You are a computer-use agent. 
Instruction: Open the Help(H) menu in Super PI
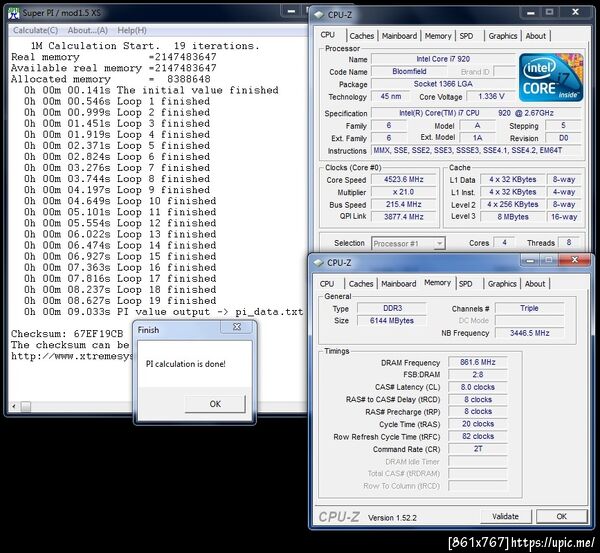(132, 30)
